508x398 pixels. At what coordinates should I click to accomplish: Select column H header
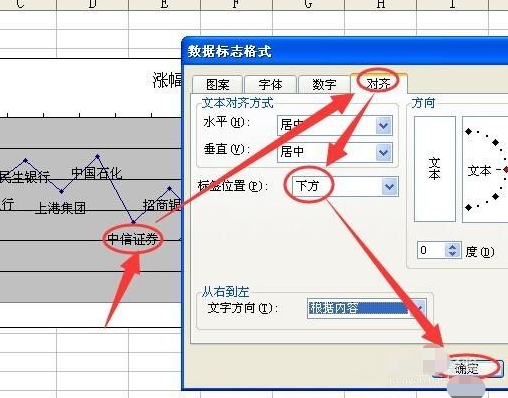380,4
